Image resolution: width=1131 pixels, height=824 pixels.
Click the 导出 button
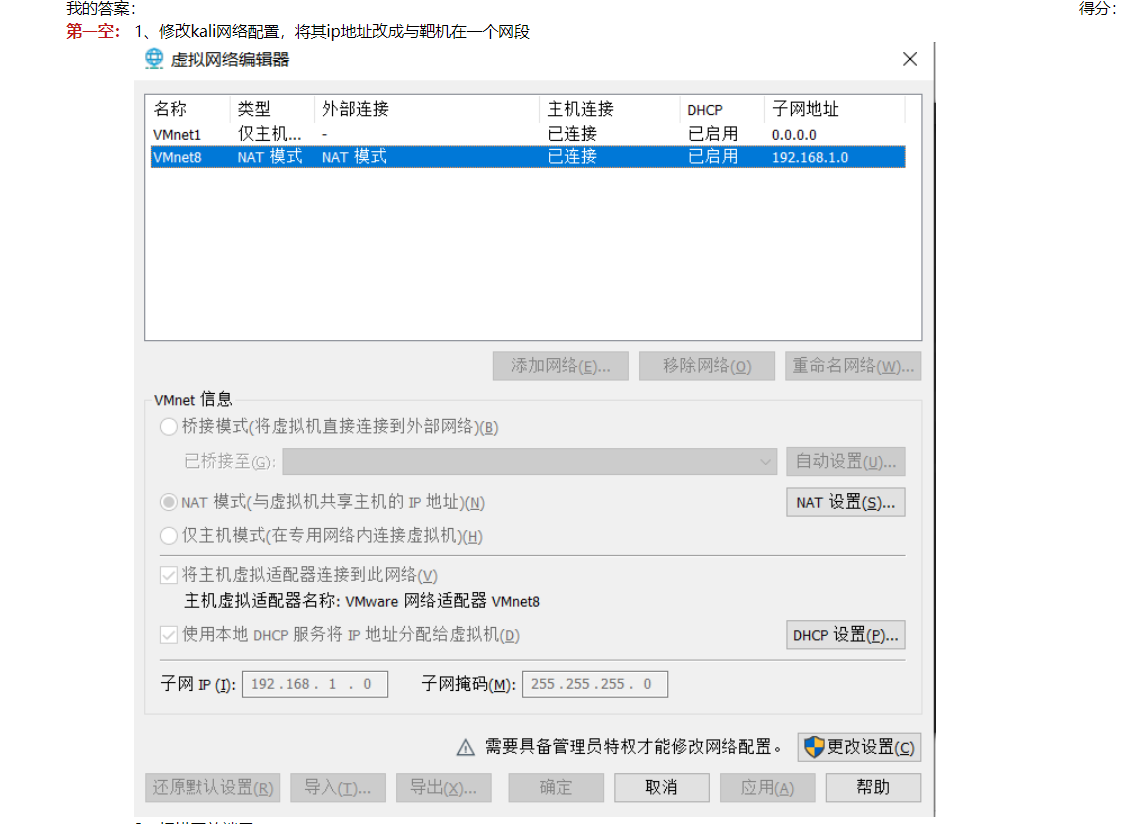(444, 788)
